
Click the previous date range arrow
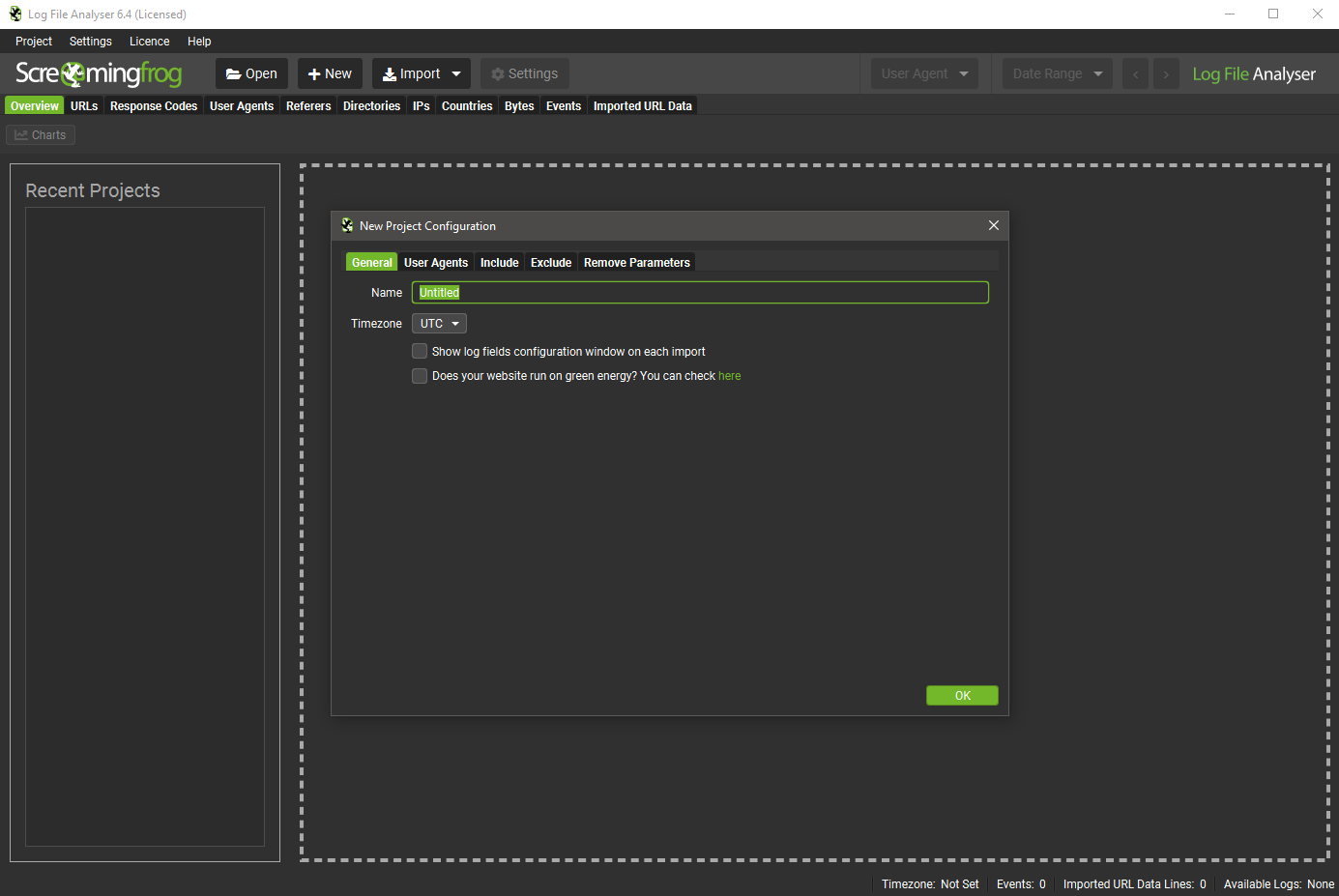click(1135, 74)
